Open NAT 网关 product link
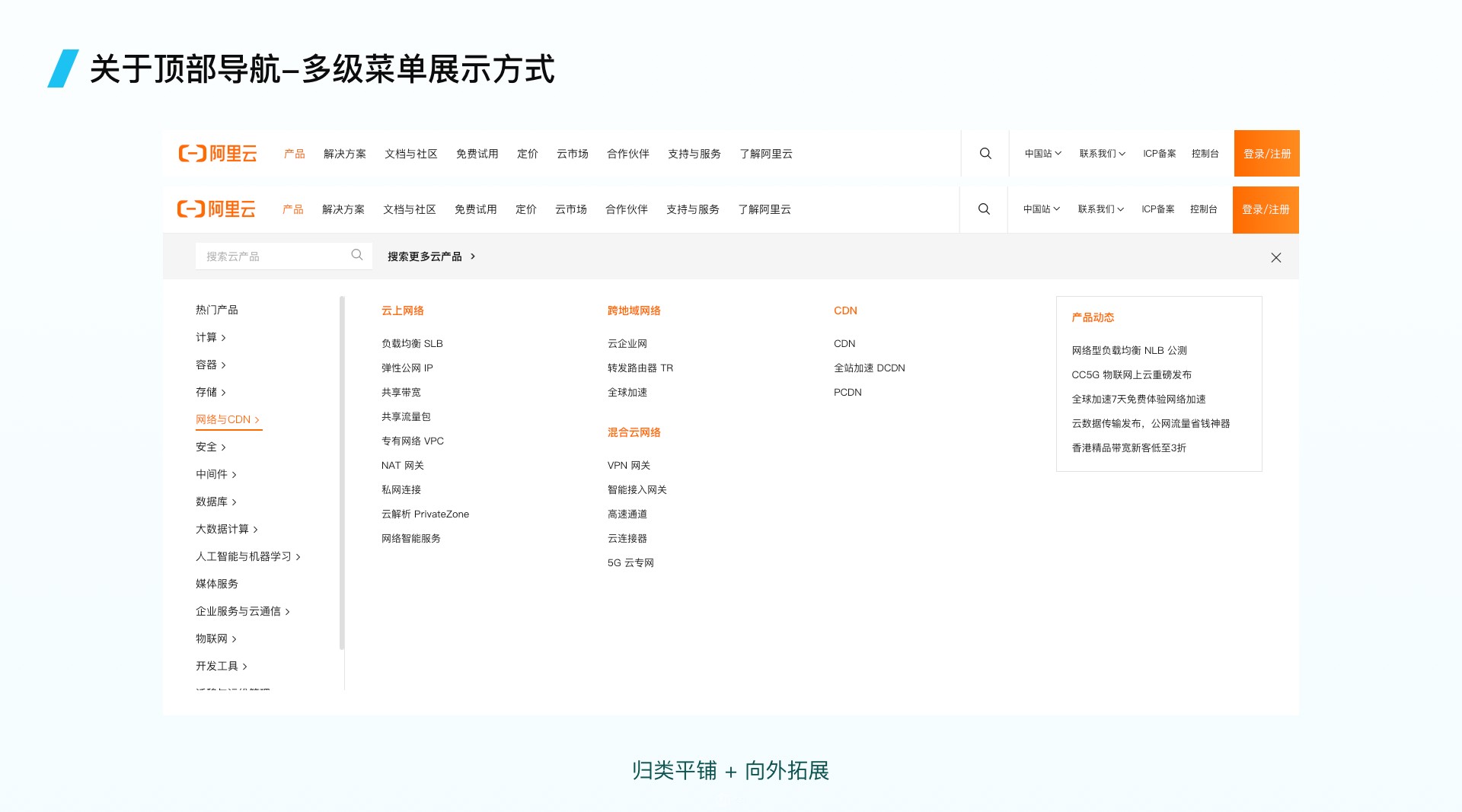Screen dimensions: 1462x812 pyautogui.click(x=403, y=465)
